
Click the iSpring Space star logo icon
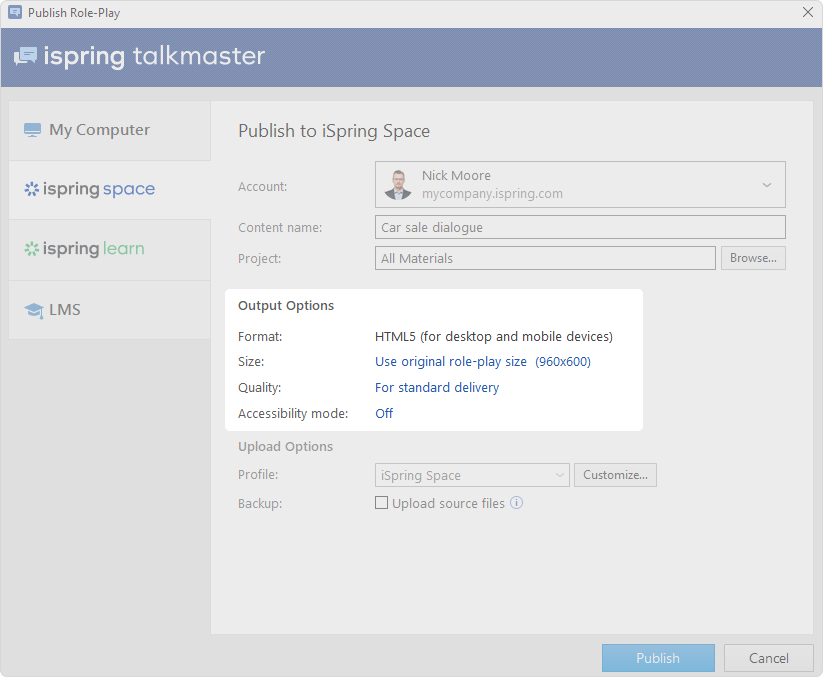point(31,189)
